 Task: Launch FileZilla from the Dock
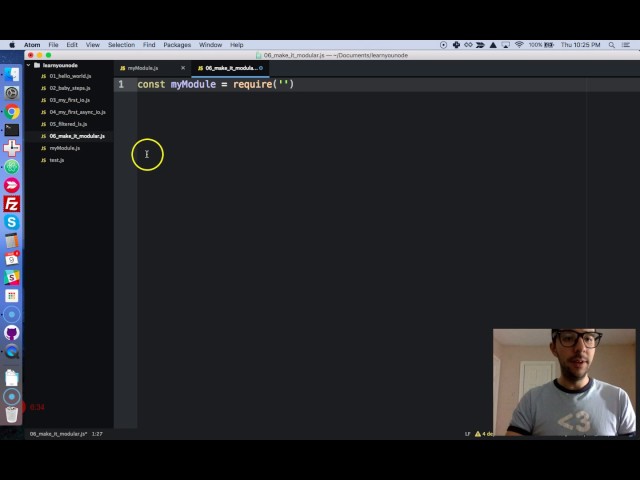click(x=11, y=204)
